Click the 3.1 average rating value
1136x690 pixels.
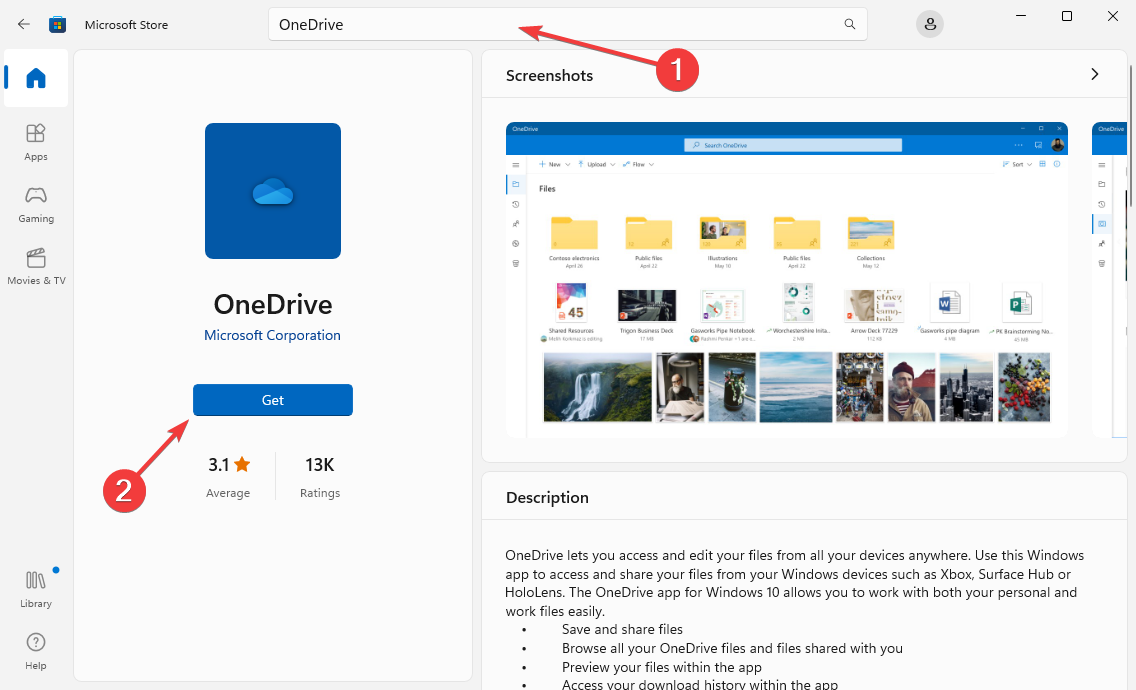point(219,465)
